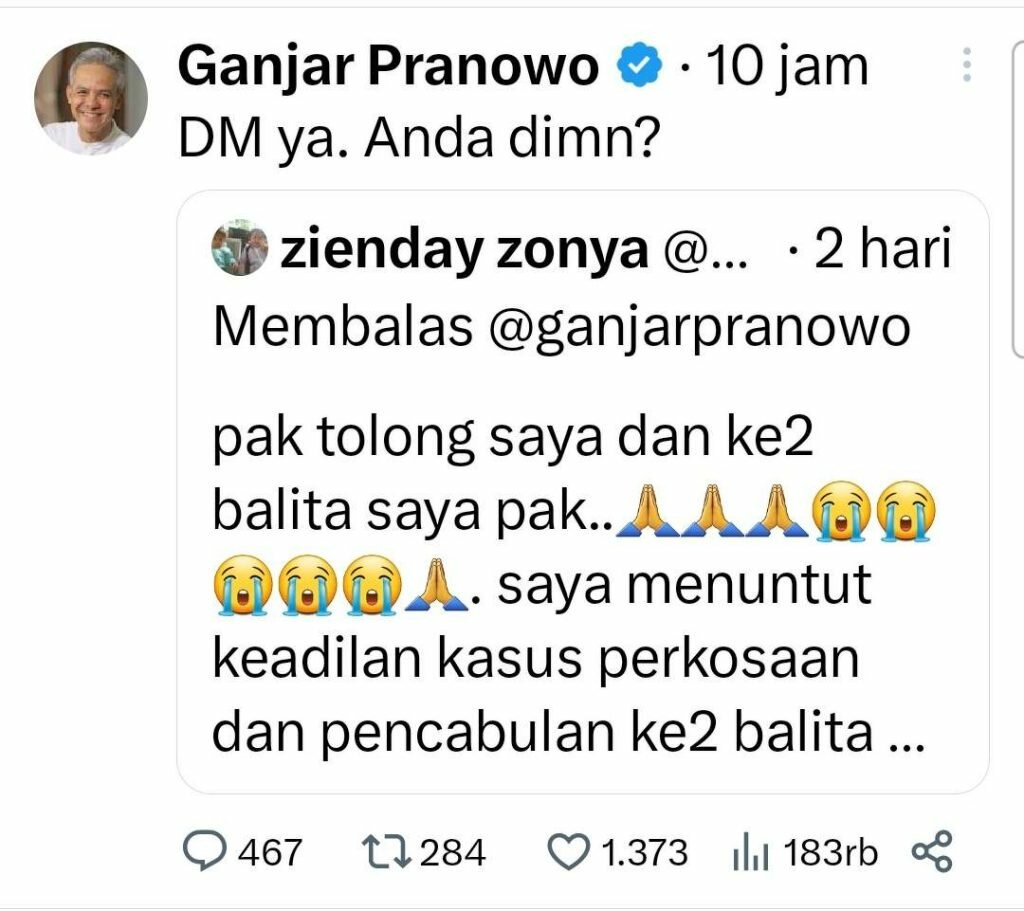Open zienday zonya's small avatar
This screenshot has height=911, width=1024.
(x=240, y=248)
